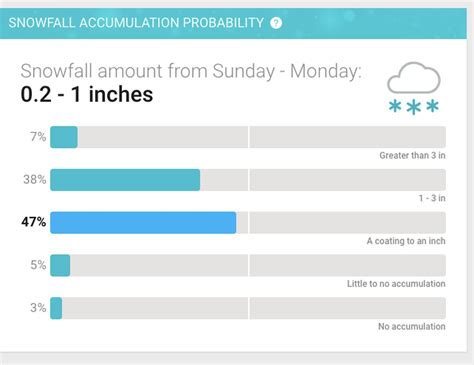Select the 47% highlighted blue bar
This screenshot has height=365, width=474.
tap(143, 223)
